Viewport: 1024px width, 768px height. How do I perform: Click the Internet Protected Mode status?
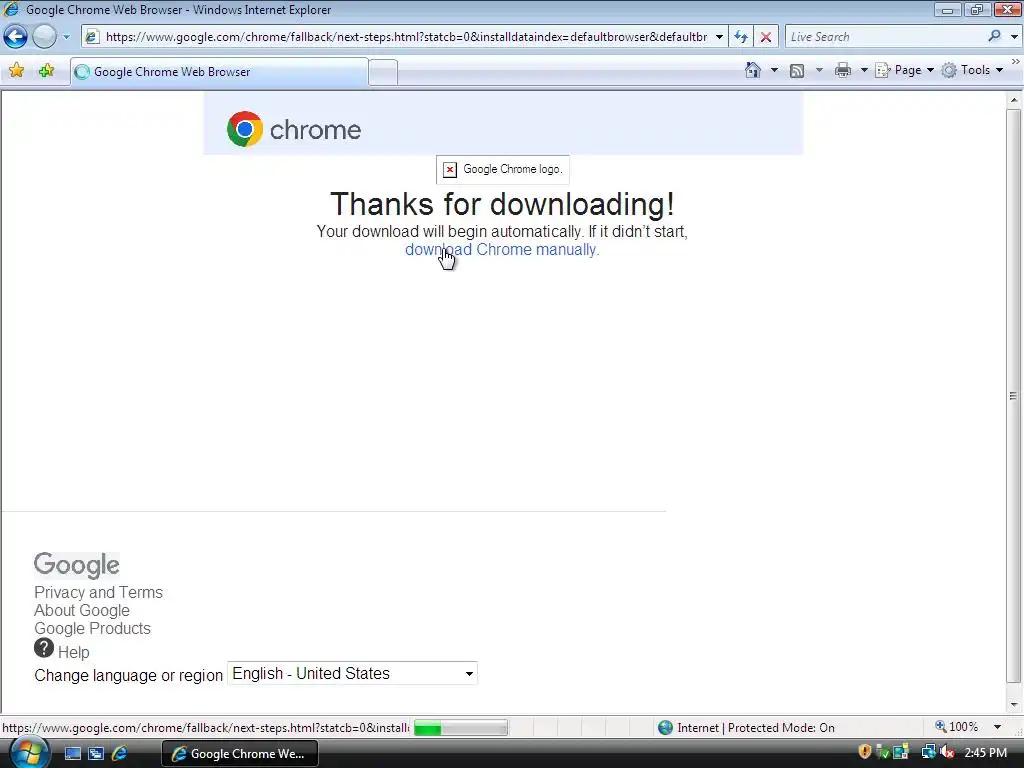click(746, 728)
